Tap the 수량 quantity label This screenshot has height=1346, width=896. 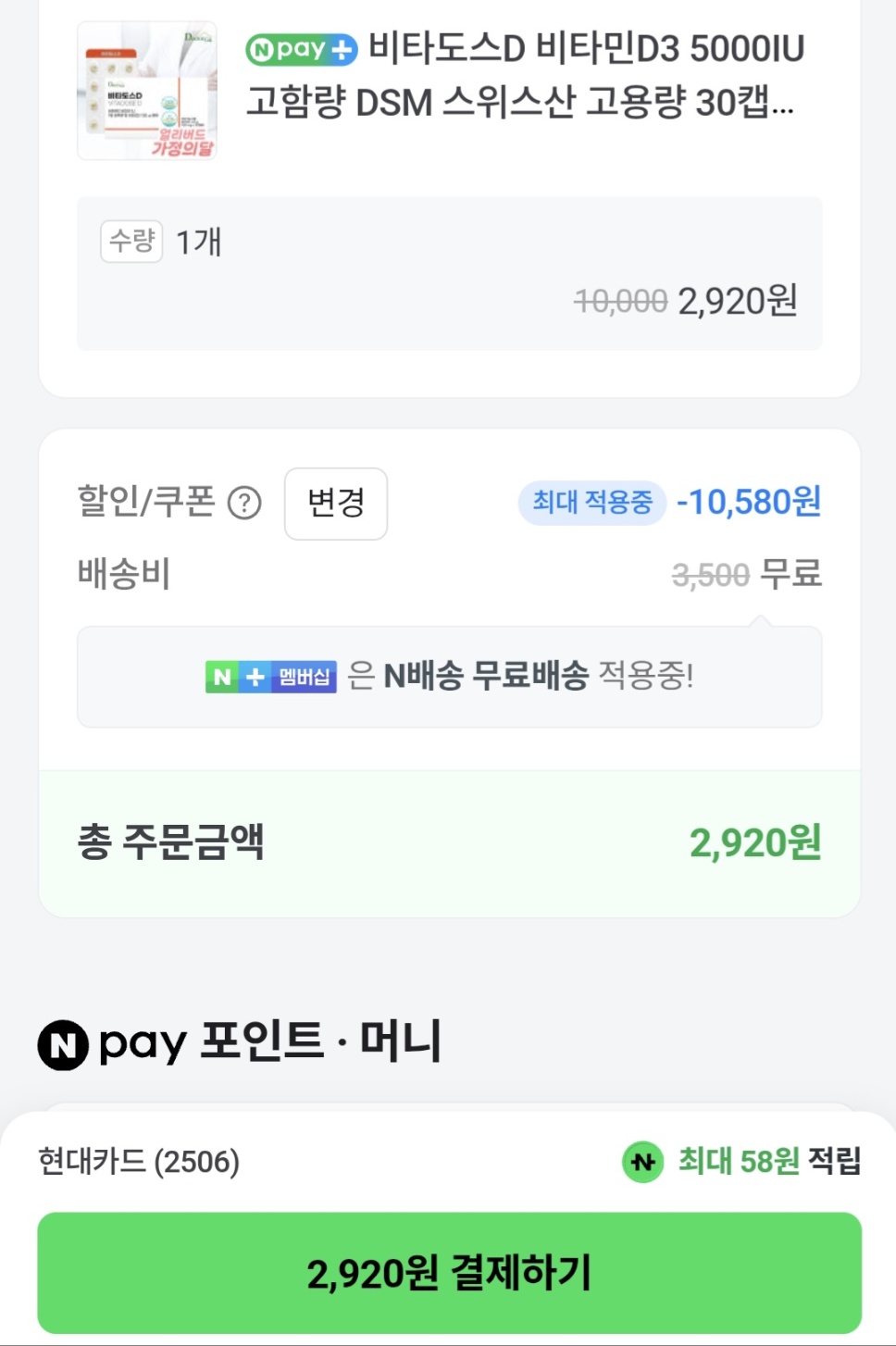click(131, 242)
